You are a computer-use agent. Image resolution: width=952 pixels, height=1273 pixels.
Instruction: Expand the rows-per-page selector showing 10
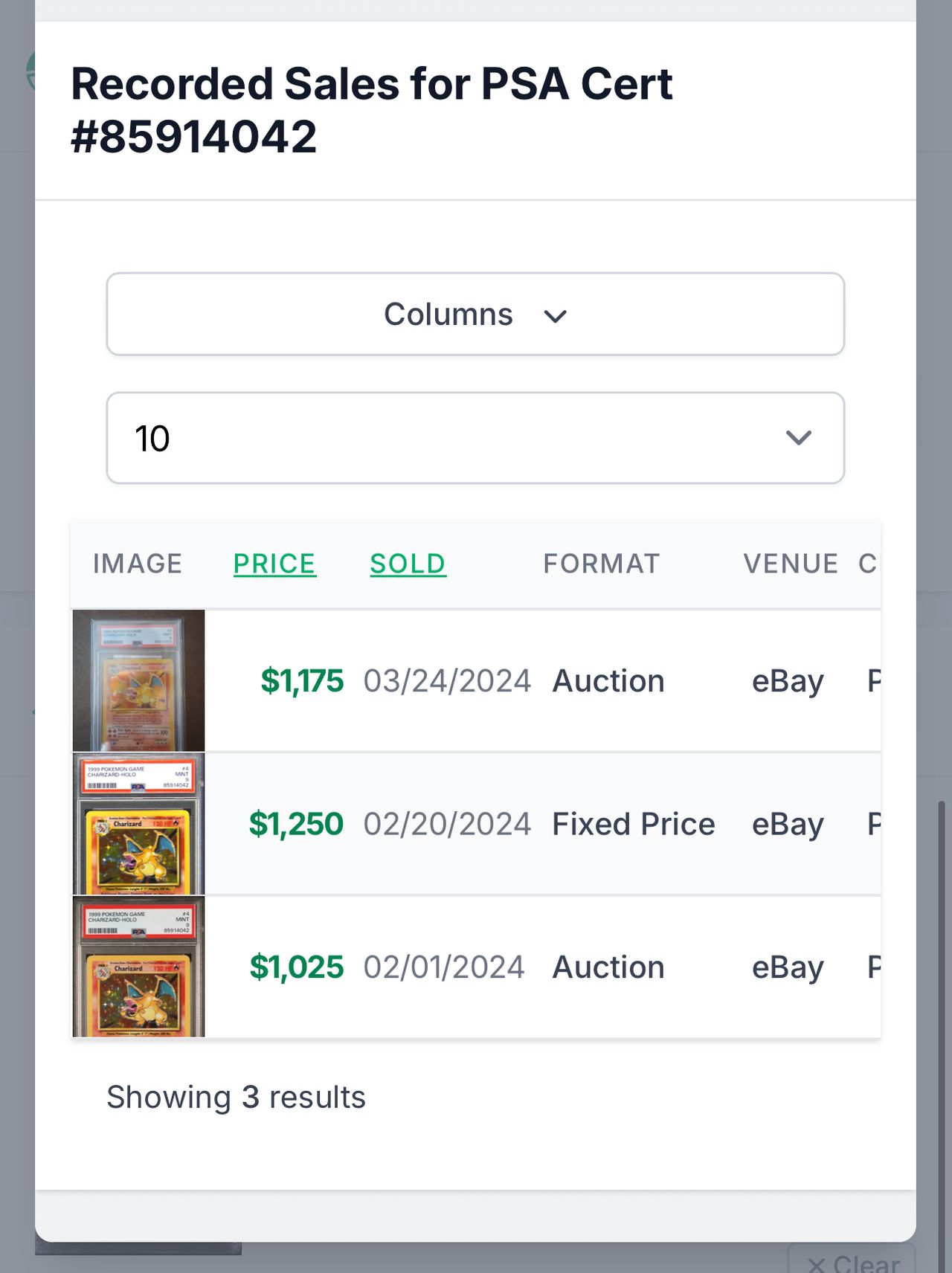point(475,438)
